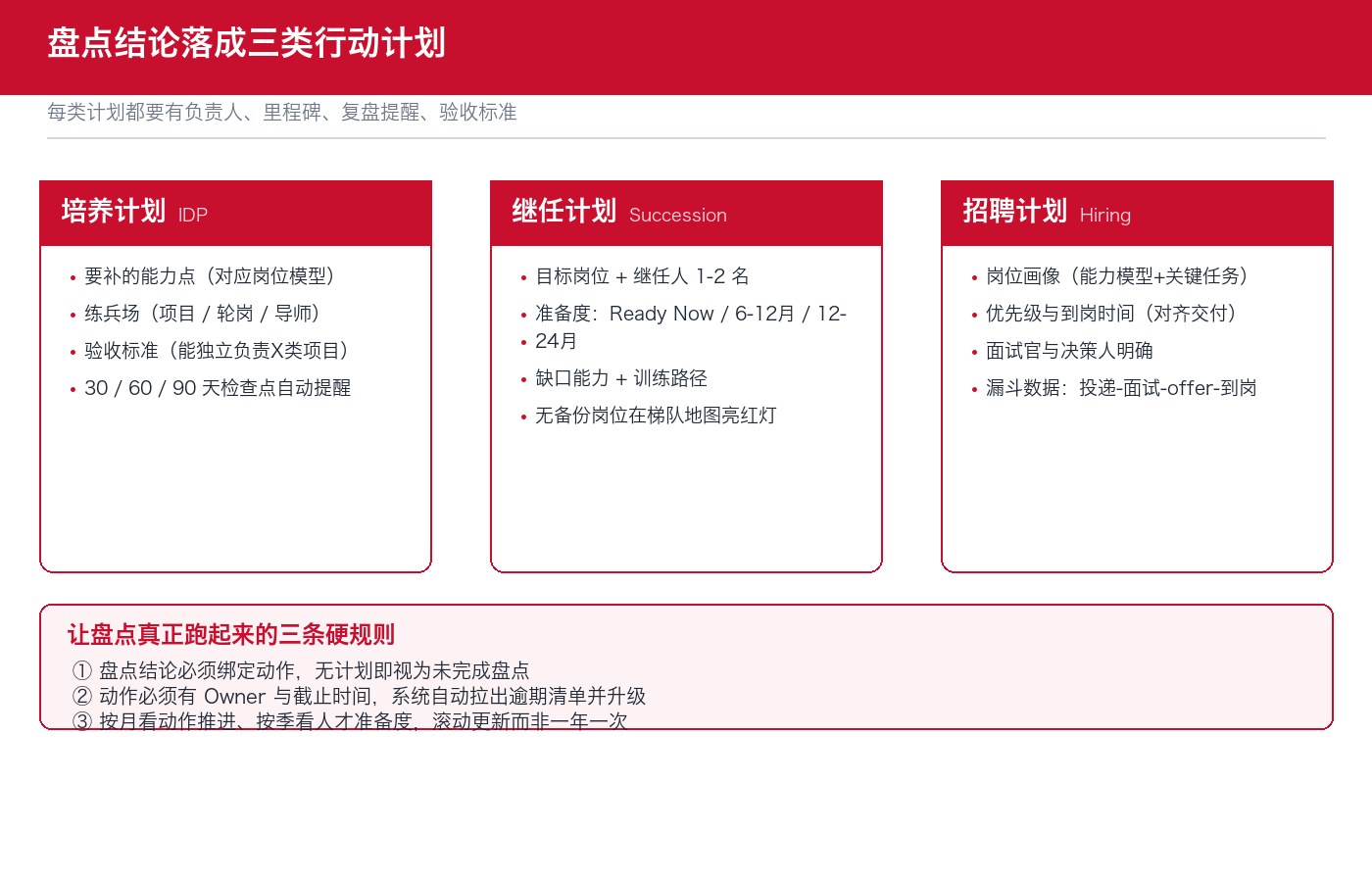Screen dimensions: 1372x882
Task: Select bullet 漏斗数据：投递-面试-offer-到岗
Action: pos(1121,388)
